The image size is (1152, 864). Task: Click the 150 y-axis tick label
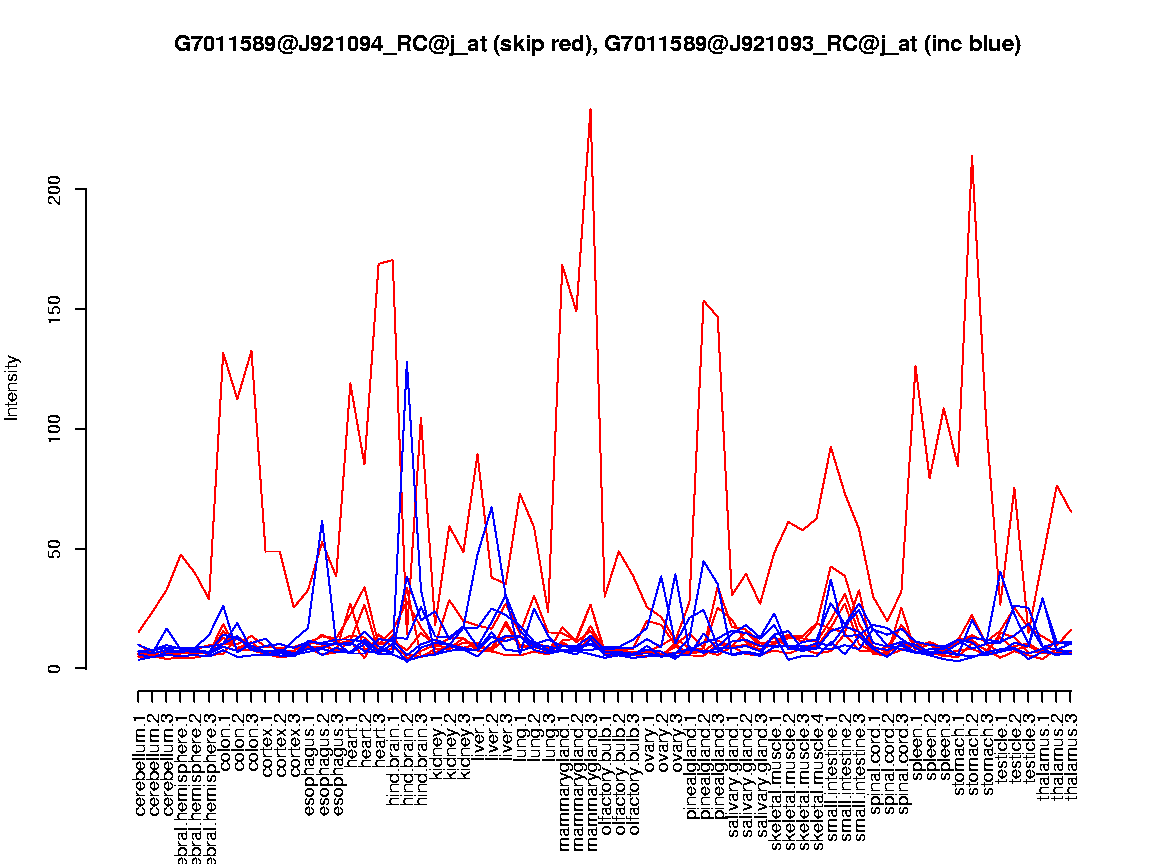55,309
